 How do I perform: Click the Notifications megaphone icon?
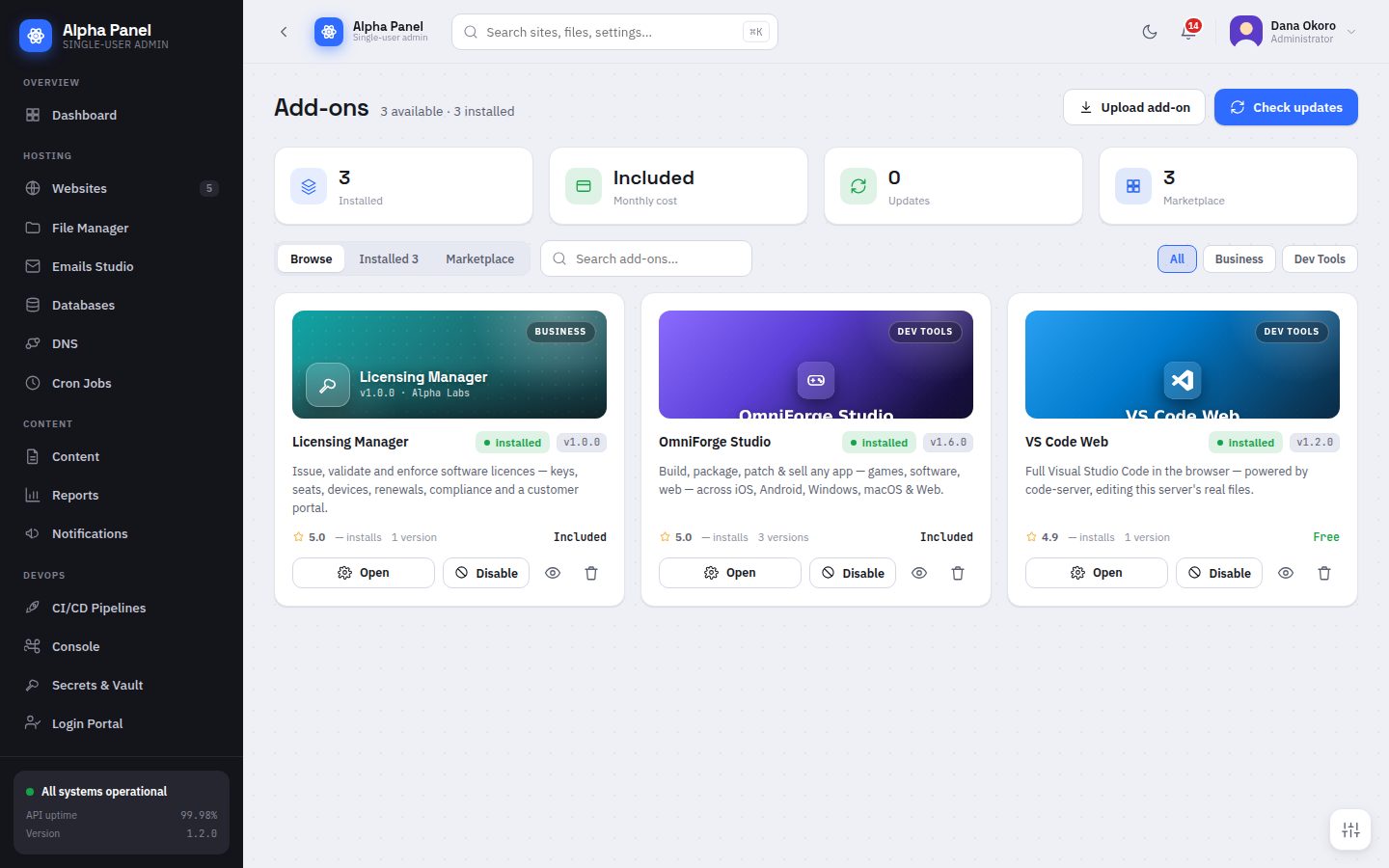[33, 533]
